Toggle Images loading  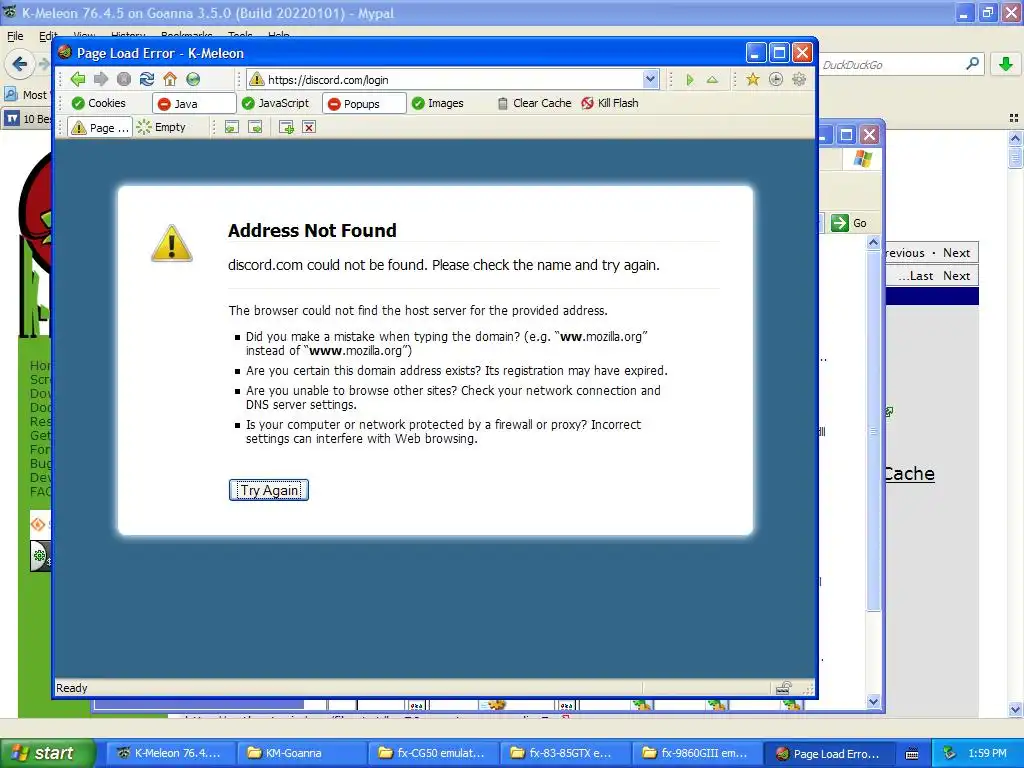tap(438, 103)
